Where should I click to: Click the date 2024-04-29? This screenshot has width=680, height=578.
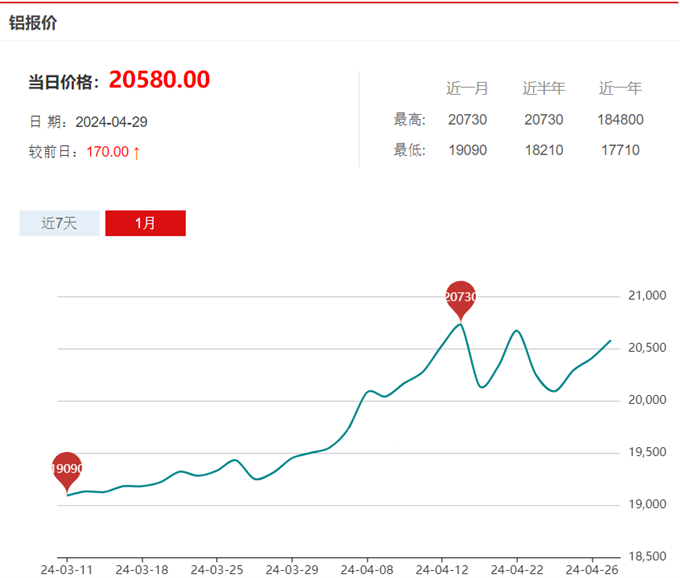click(x=112, y=122)
